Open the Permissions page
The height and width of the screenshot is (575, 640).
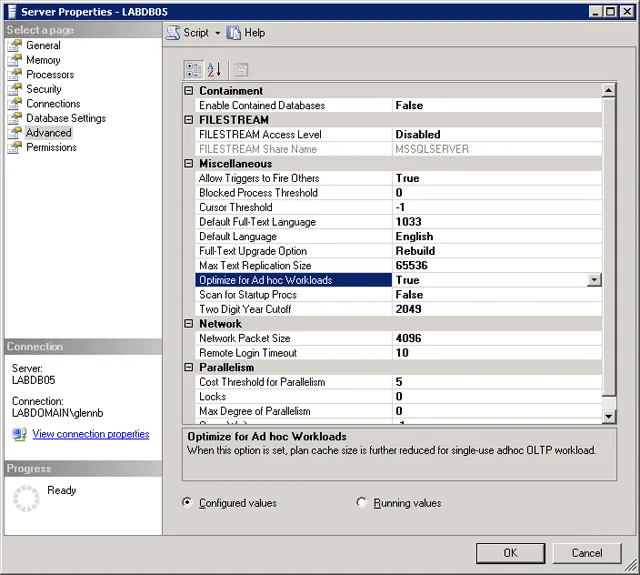pyautogui.click(x=52, y=147)
